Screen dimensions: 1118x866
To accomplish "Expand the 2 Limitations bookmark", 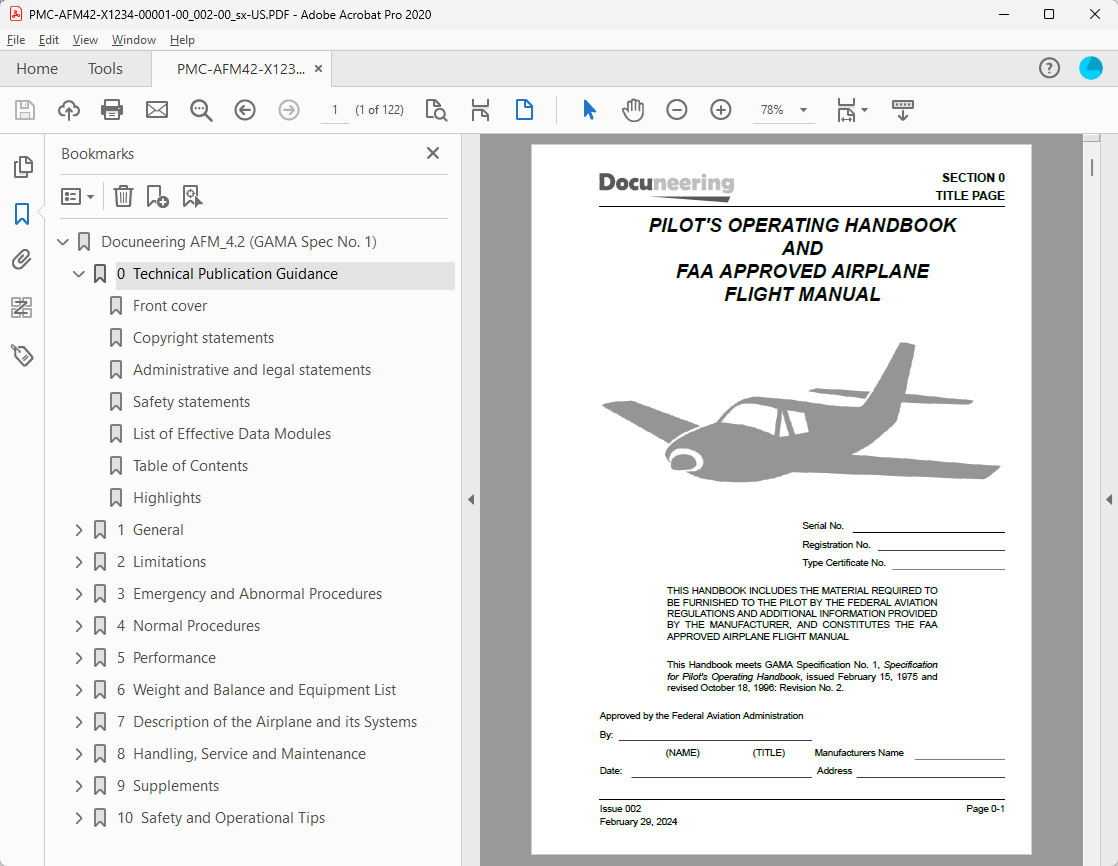I will click(78, 562).
